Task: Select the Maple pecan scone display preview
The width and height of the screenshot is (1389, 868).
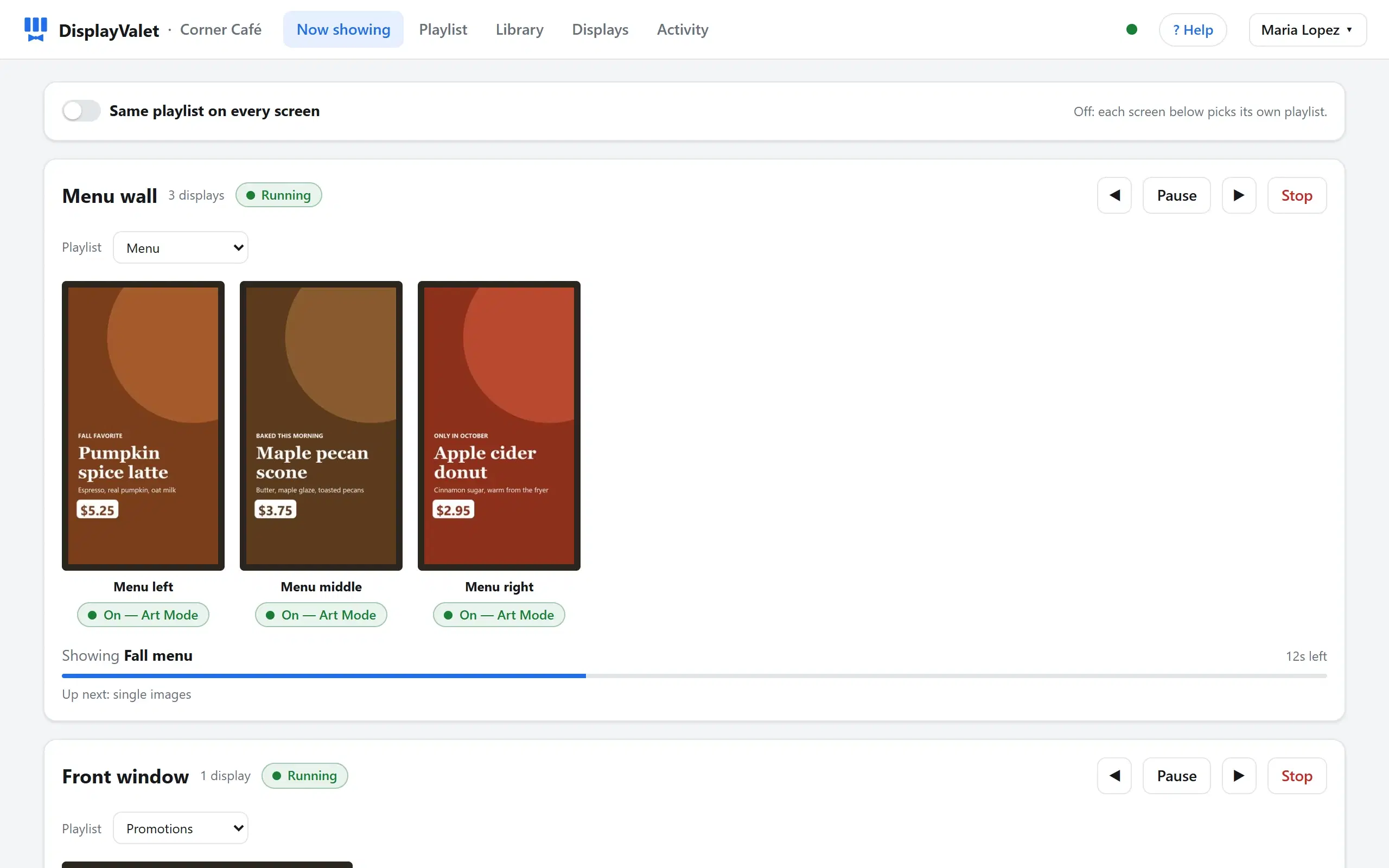Action: pyautogui.click(x=321, y=425)
